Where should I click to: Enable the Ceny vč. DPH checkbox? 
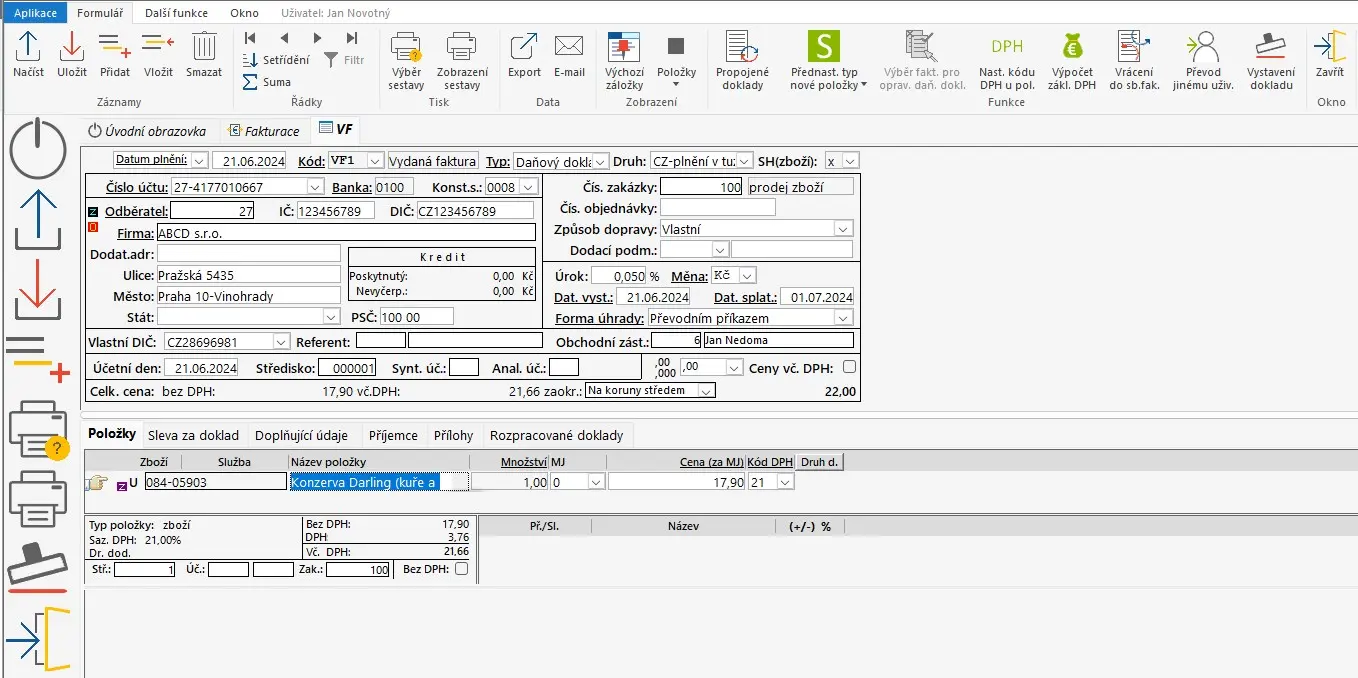[x=849, y=368]
